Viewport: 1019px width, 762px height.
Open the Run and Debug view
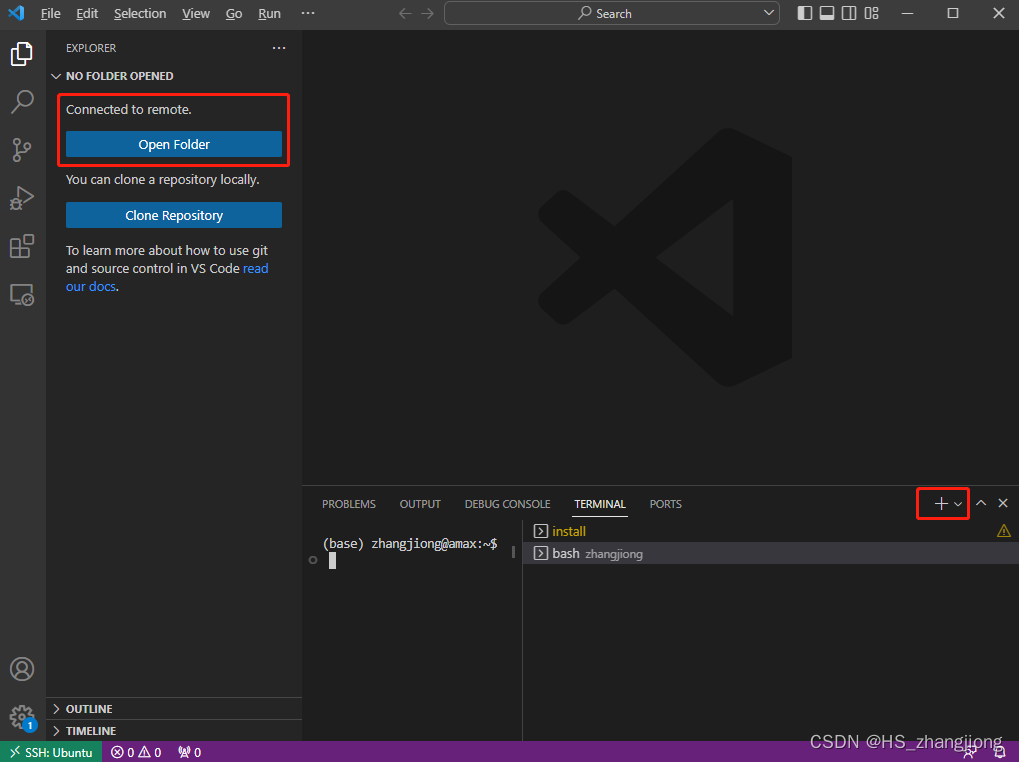[21, 198]
